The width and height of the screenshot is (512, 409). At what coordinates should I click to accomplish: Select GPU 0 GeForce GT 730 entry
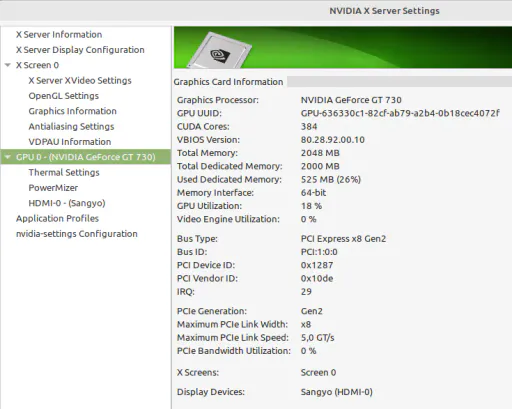(x=86, y=157)
